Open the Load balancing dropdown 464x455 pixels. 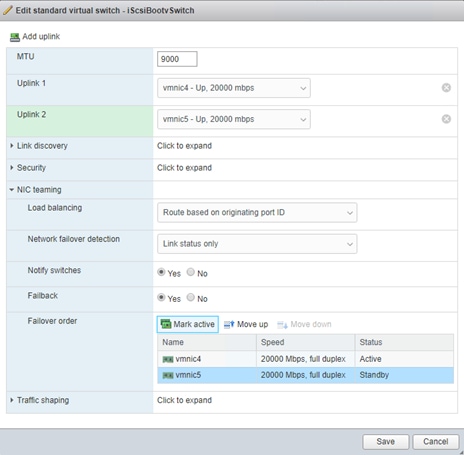point(257,213)
